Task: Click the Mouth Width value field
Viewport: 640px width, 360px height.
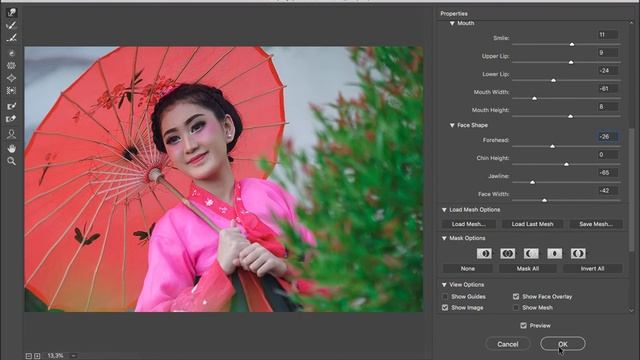Action: tap(608, 89)
